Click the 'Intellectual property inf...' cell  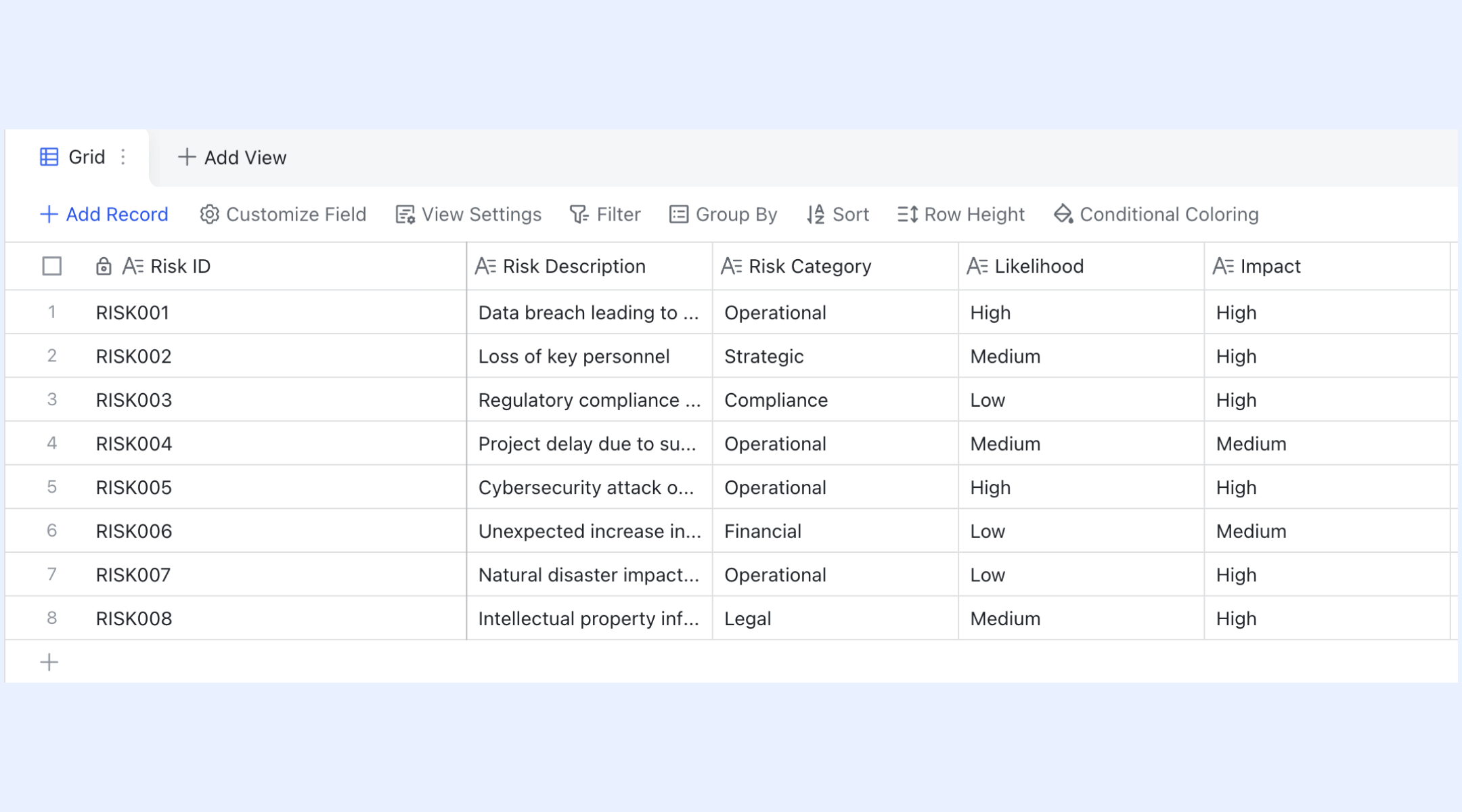590,618
